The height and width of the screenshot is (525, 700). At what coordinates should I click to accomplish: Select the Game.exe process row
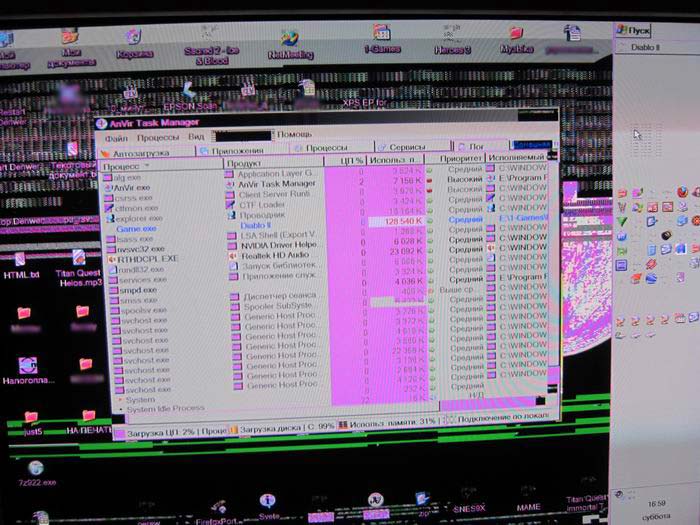133,228
